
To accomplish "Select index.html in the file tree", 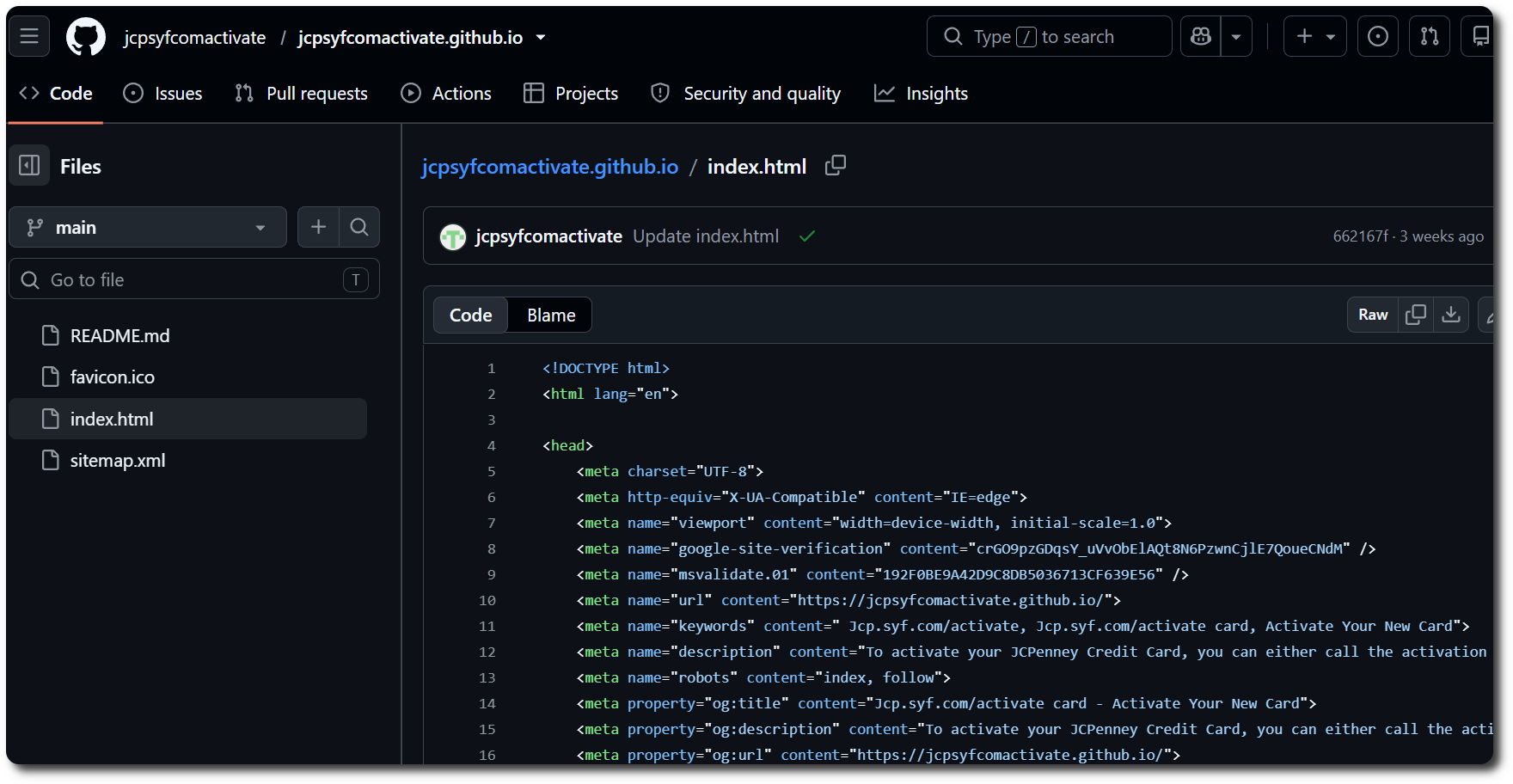I will tap(188, 419).
